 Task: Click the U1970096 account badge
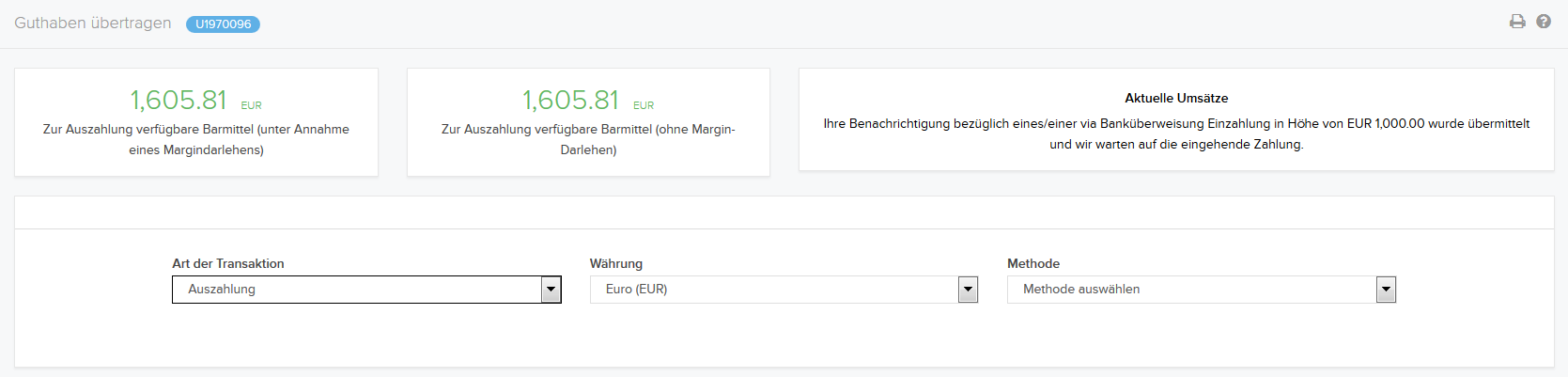(x=223, y=24)
